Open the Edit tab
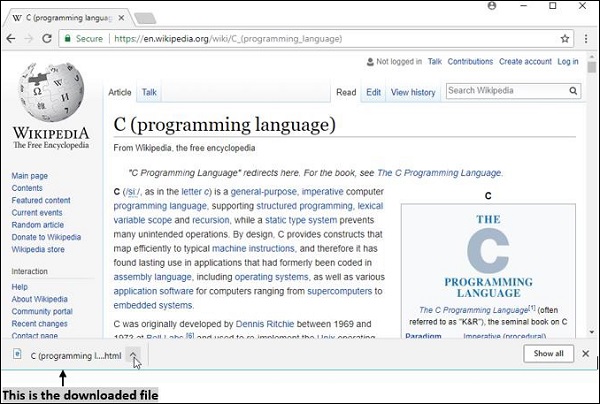600x404 pixels. [373, 92]
